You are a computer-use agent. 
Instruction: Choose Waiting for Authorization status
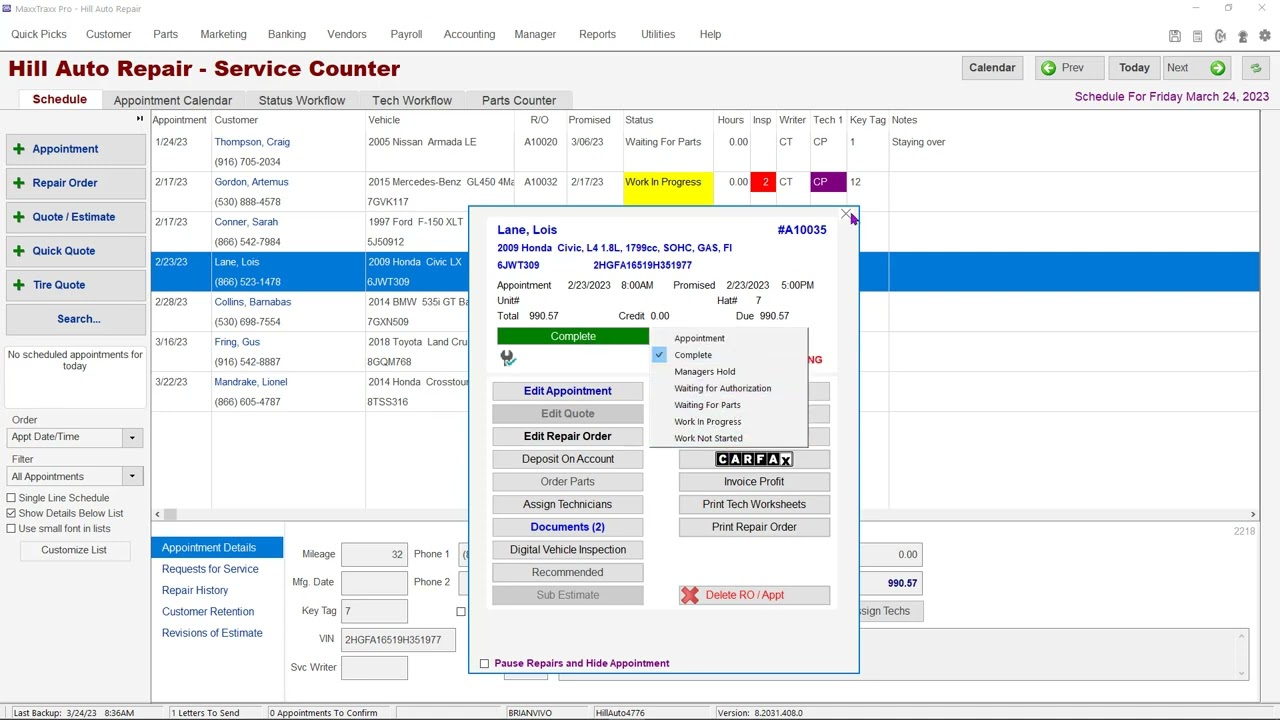722,388
